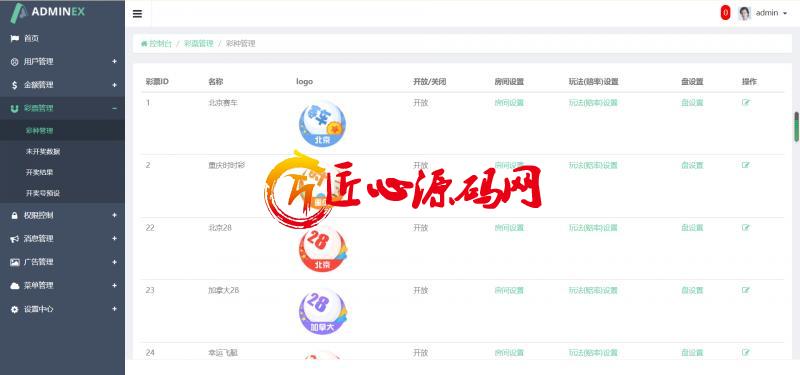
Task: Select 开奖结果 in the sidebar submenu
Action: point(39,172)
